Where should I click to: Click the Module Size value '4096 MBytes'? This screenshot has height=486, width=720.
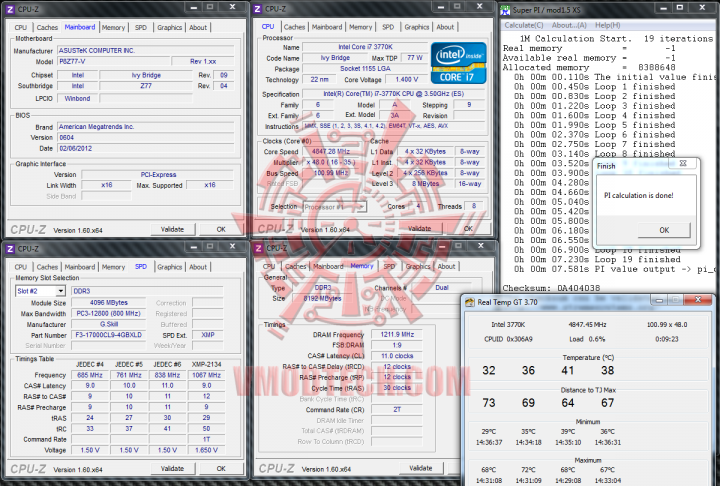tap(109, 303)
